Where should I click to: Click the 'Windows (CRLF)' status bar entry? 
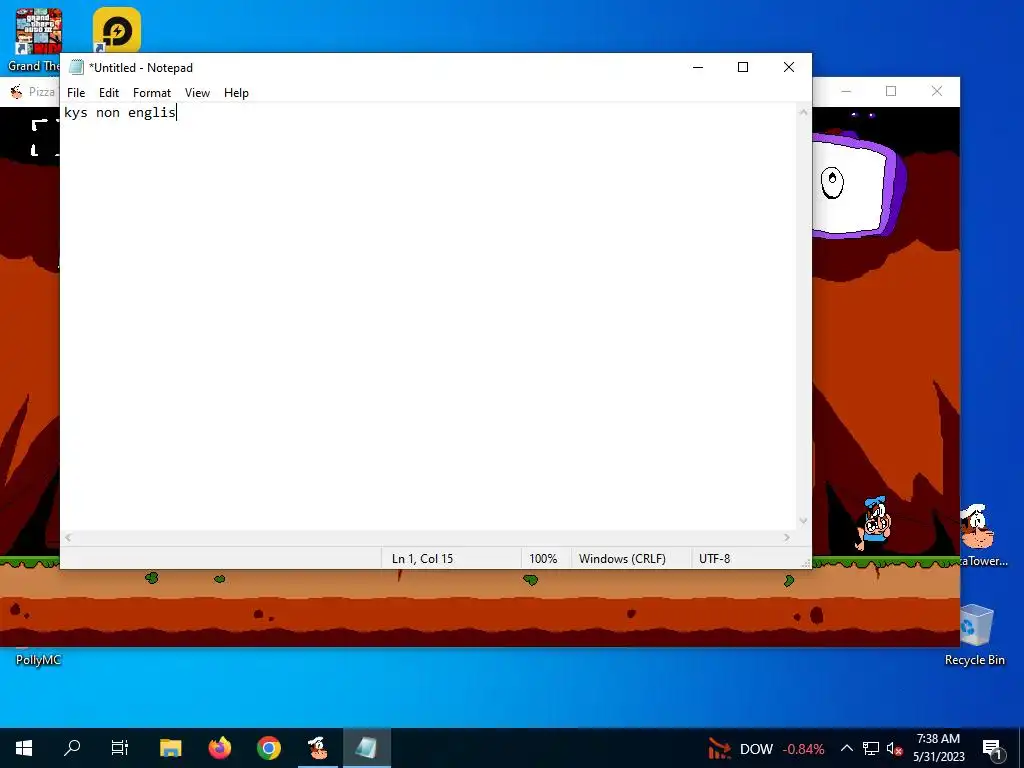622,558
